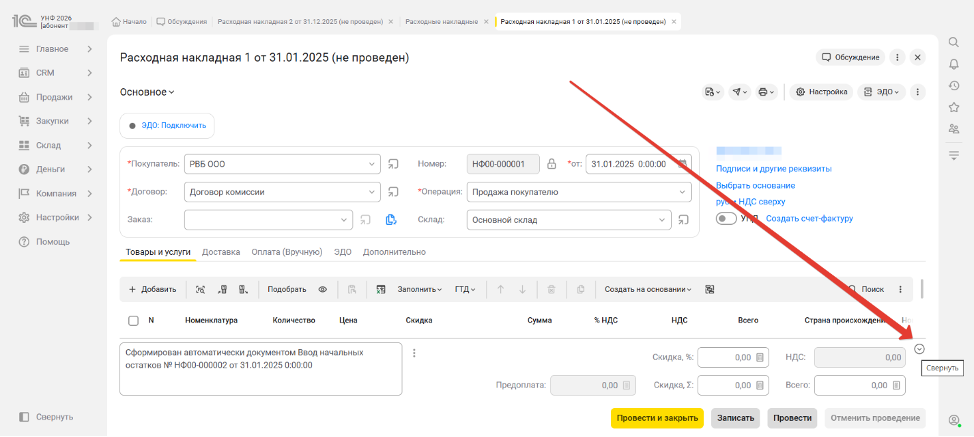Image resolution: width=974 pixels, height=437 pixels.
Task: Expand the Заполнить dropdown menu
Action: pyautogui.click(x=420, y=289)
